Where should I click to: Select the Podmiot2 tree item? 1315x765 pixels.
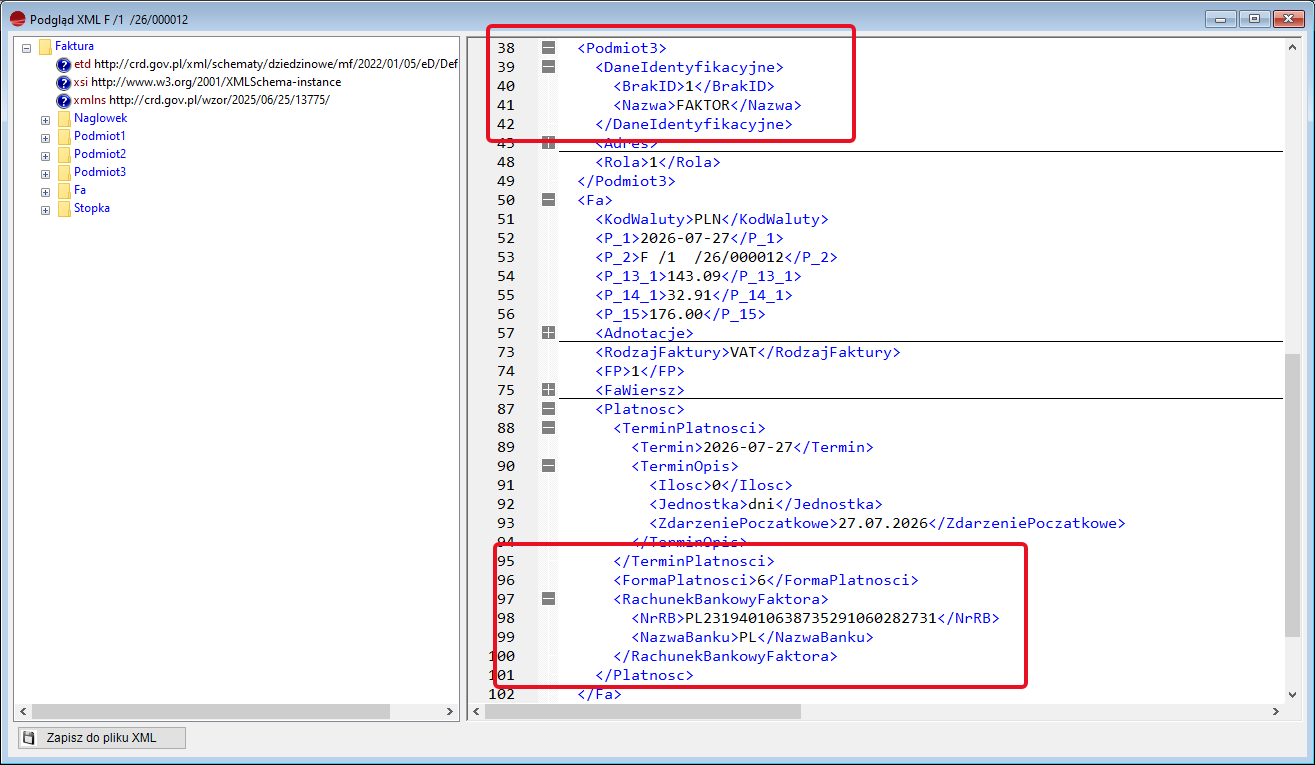click(x=100, y=154)
